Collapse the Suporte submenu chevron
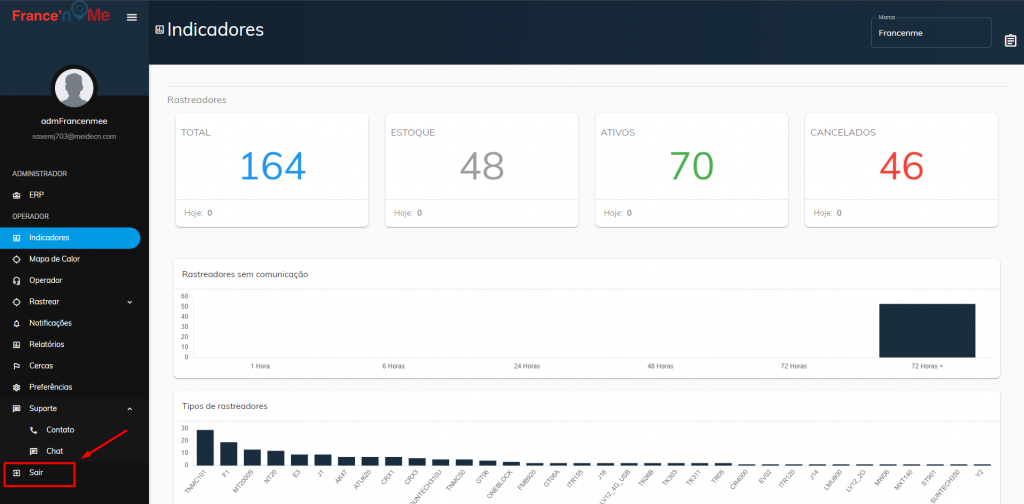Screen dimensions: 1024x504 [129, 409]
